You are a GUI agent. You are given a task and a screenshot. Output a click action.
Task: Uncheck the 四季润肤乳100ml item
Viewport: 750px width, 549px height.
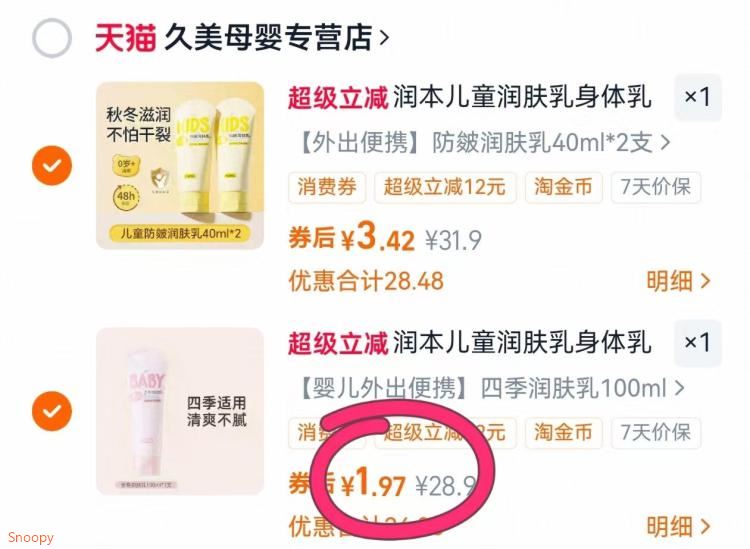click(52, 411)
